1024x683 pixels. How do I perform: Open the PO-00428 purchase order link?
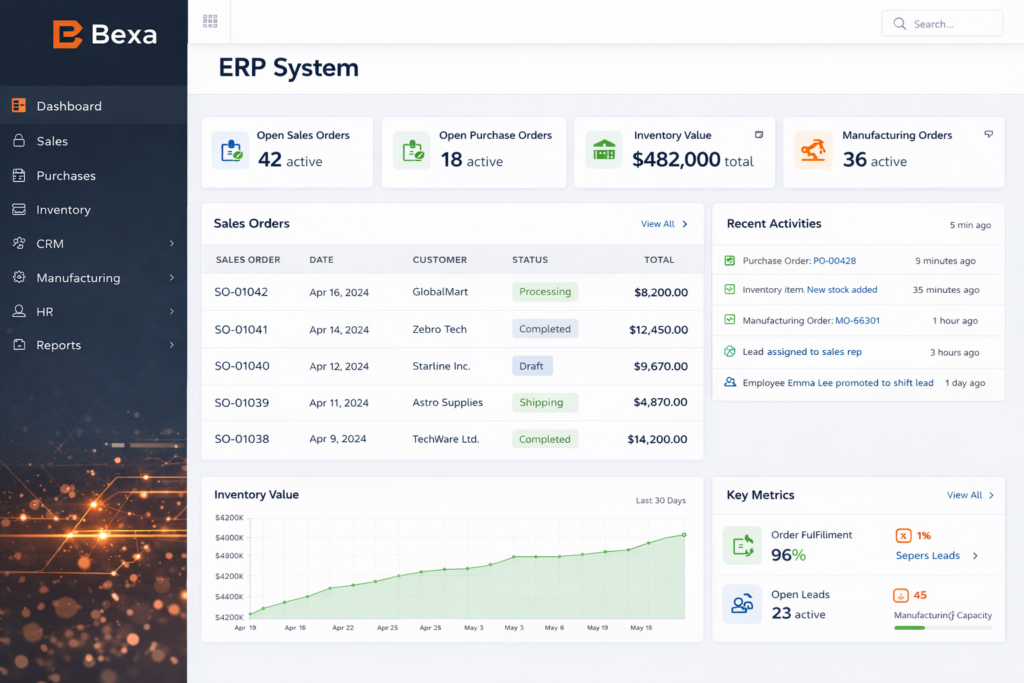coord(834,261)
